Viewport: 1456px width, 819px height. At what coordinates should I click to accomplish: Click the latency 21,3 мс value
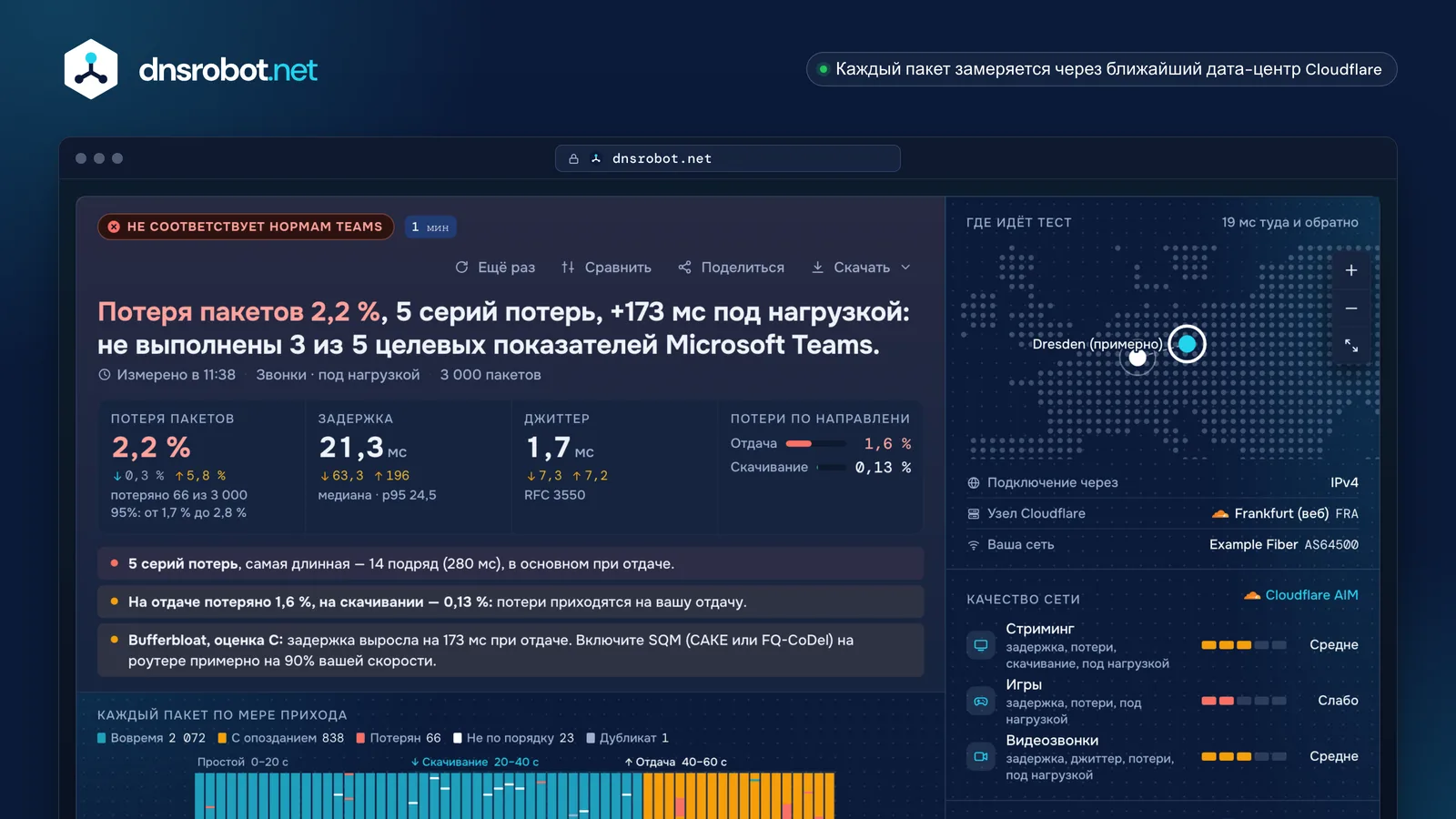[x=362, y=448]
